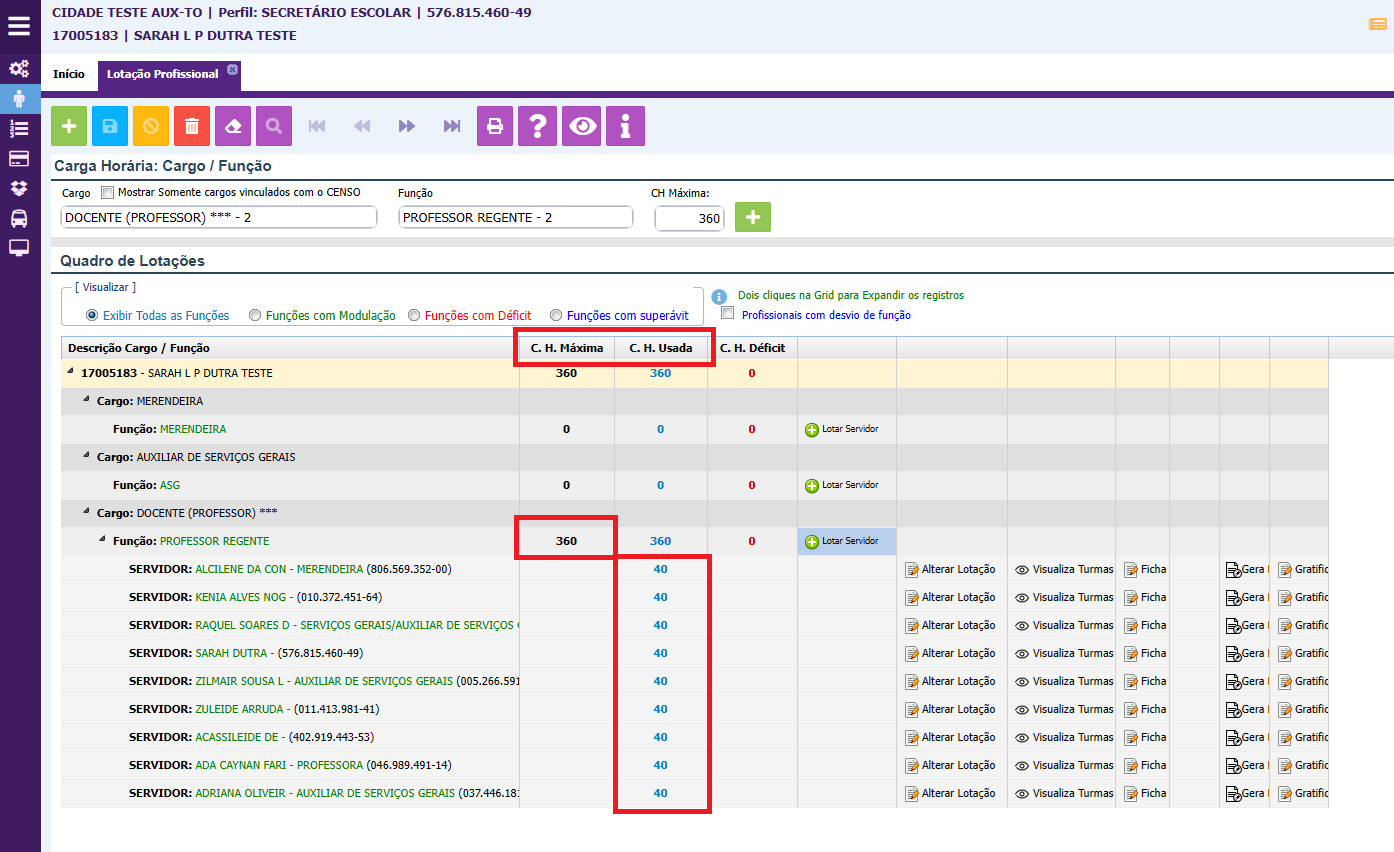Switch to the Início tab
Screen dimensions: 1394x852
pos(69,74)
